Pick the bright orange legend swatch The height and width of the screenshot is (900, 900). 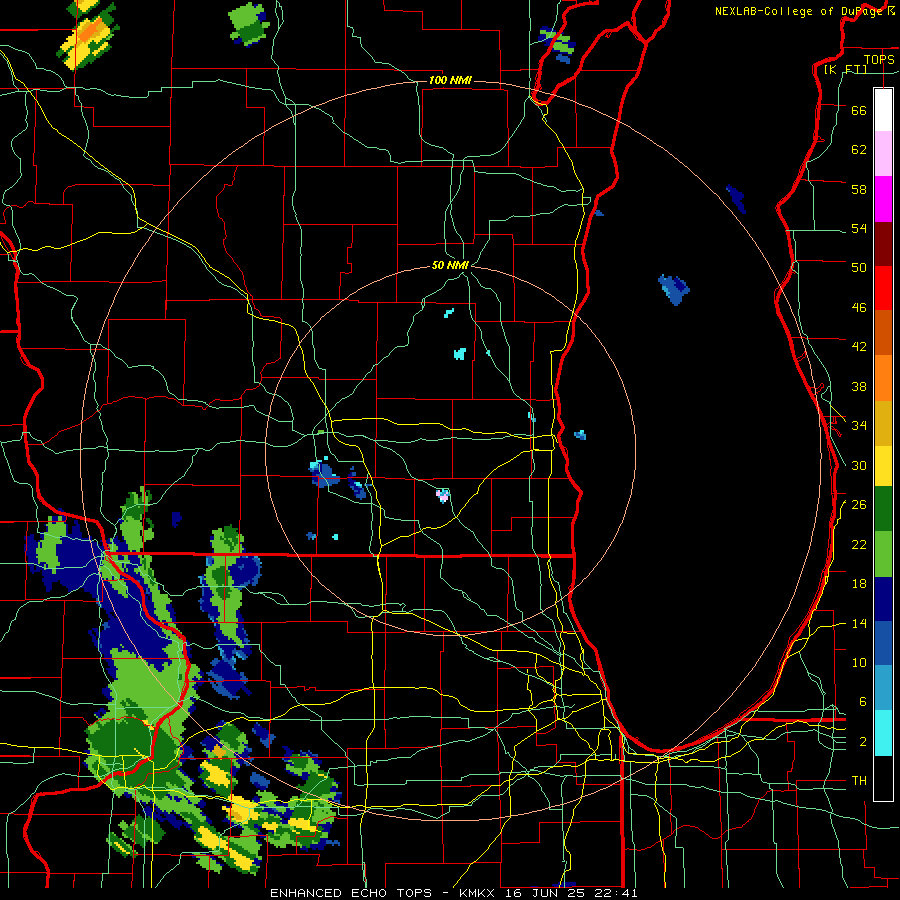[883, 378]
